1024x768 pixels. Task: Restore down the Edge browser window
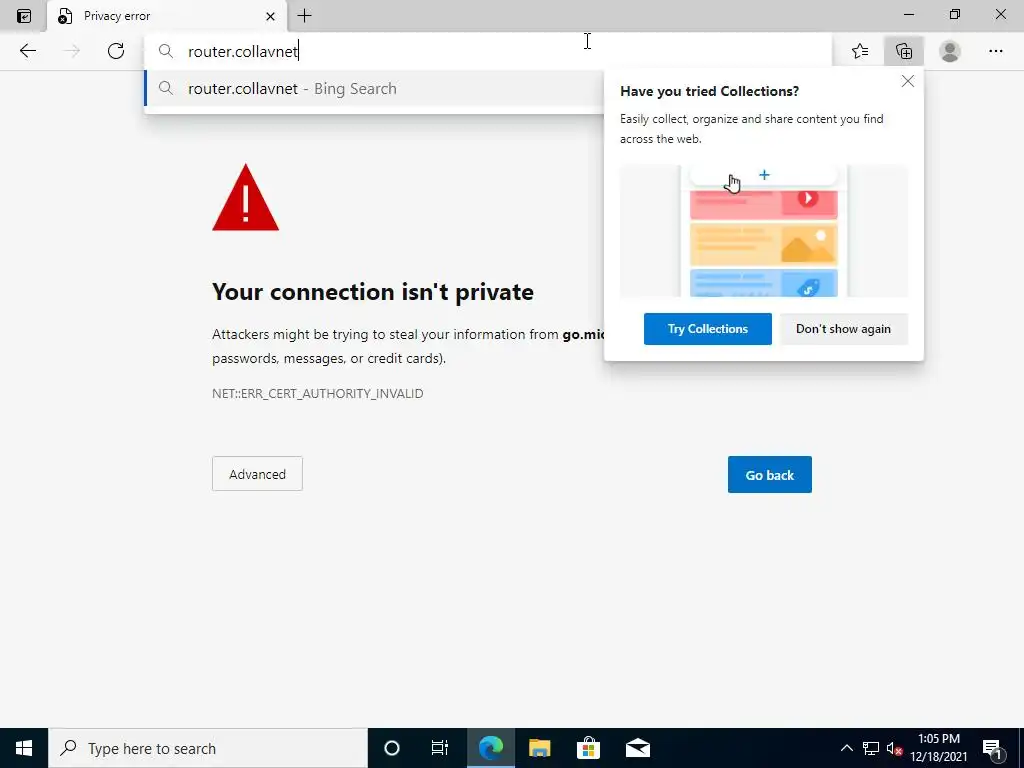tap(955, 14)
